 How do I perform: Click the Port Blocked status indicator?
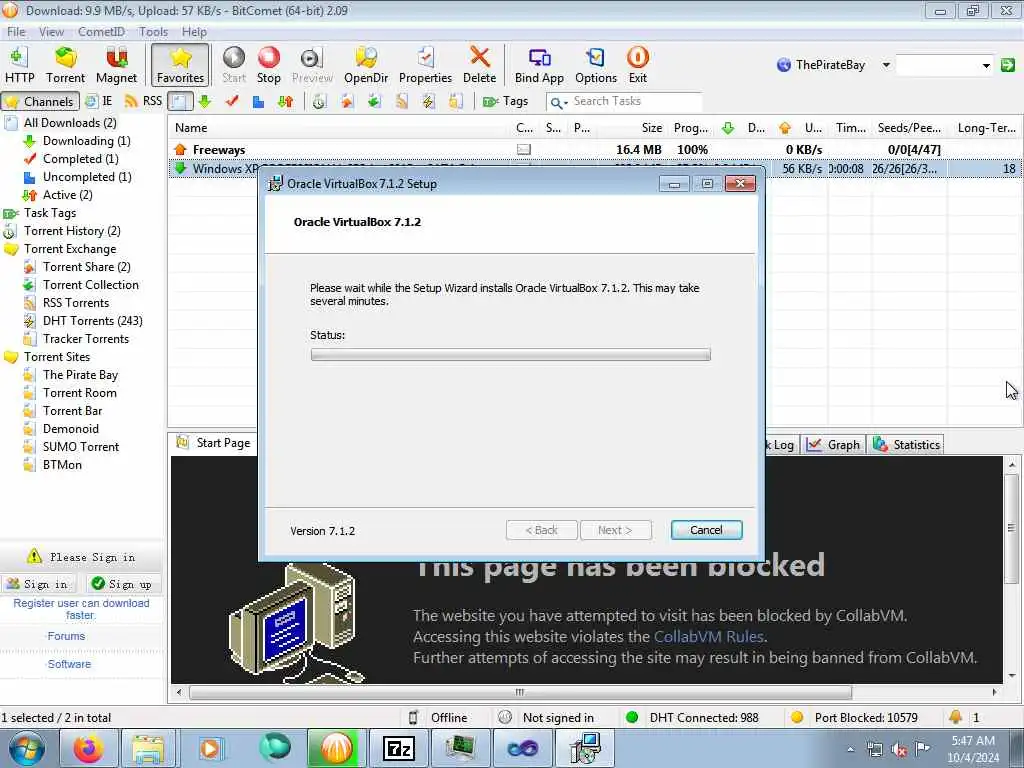854,718
